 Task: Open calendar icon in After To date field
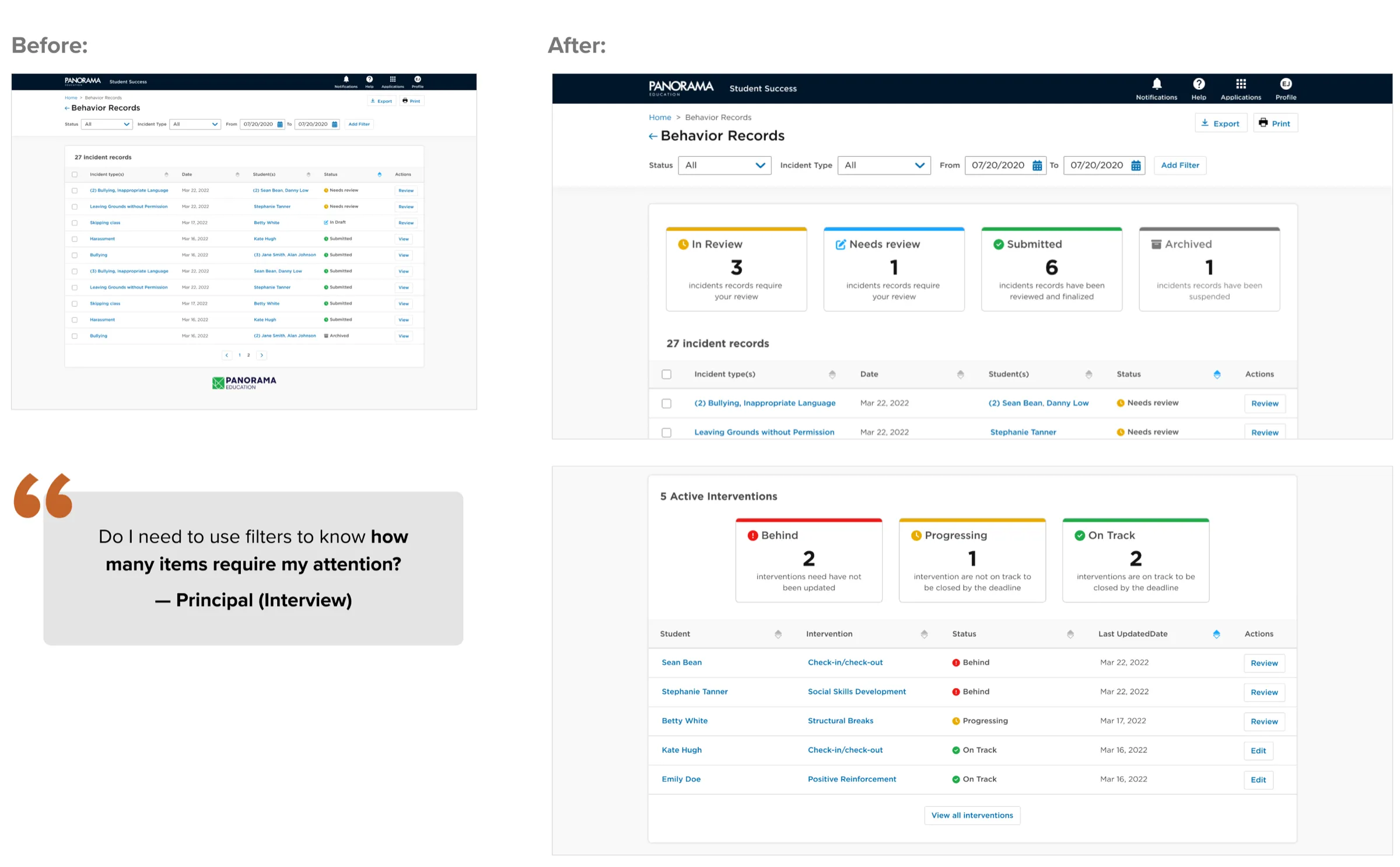(x=1136, y=166)
